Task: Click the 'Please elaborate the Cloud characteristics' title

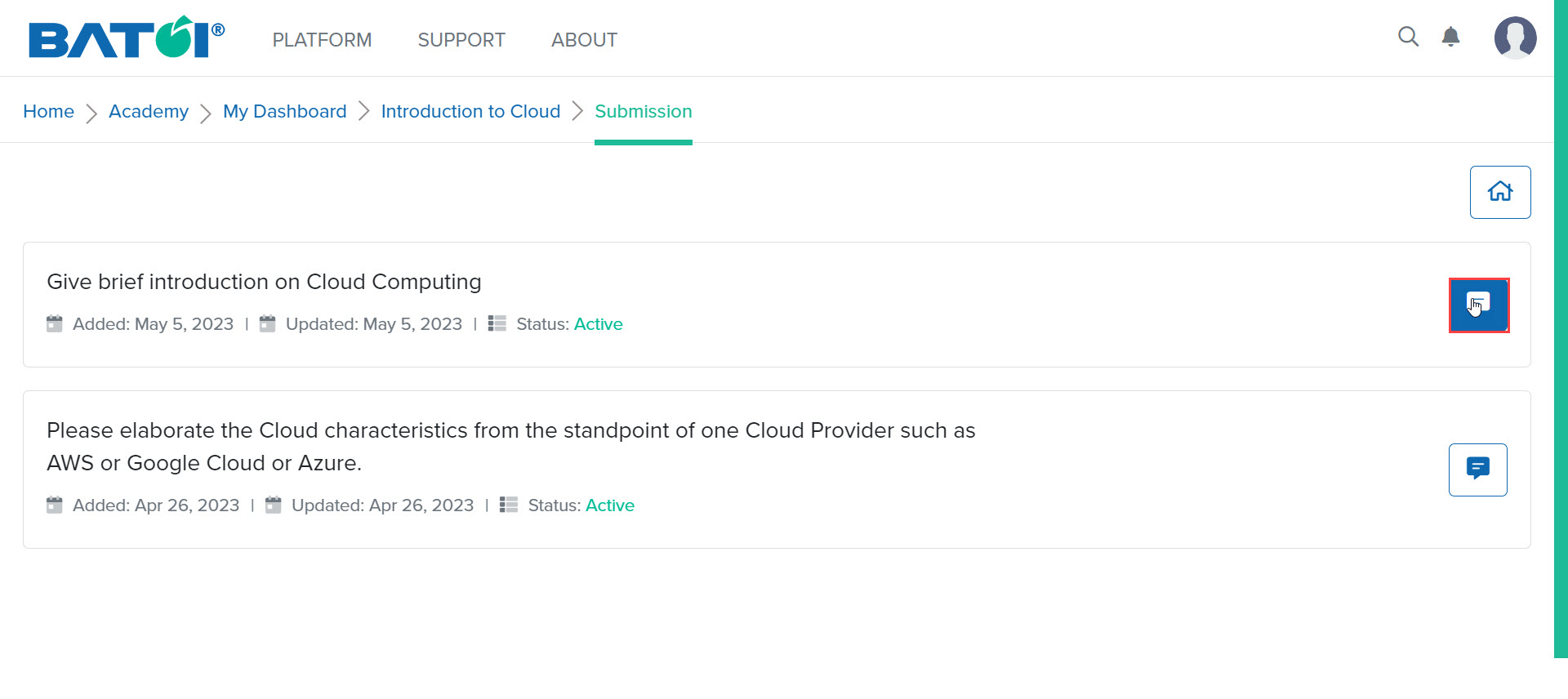Action: click(511, 447)
